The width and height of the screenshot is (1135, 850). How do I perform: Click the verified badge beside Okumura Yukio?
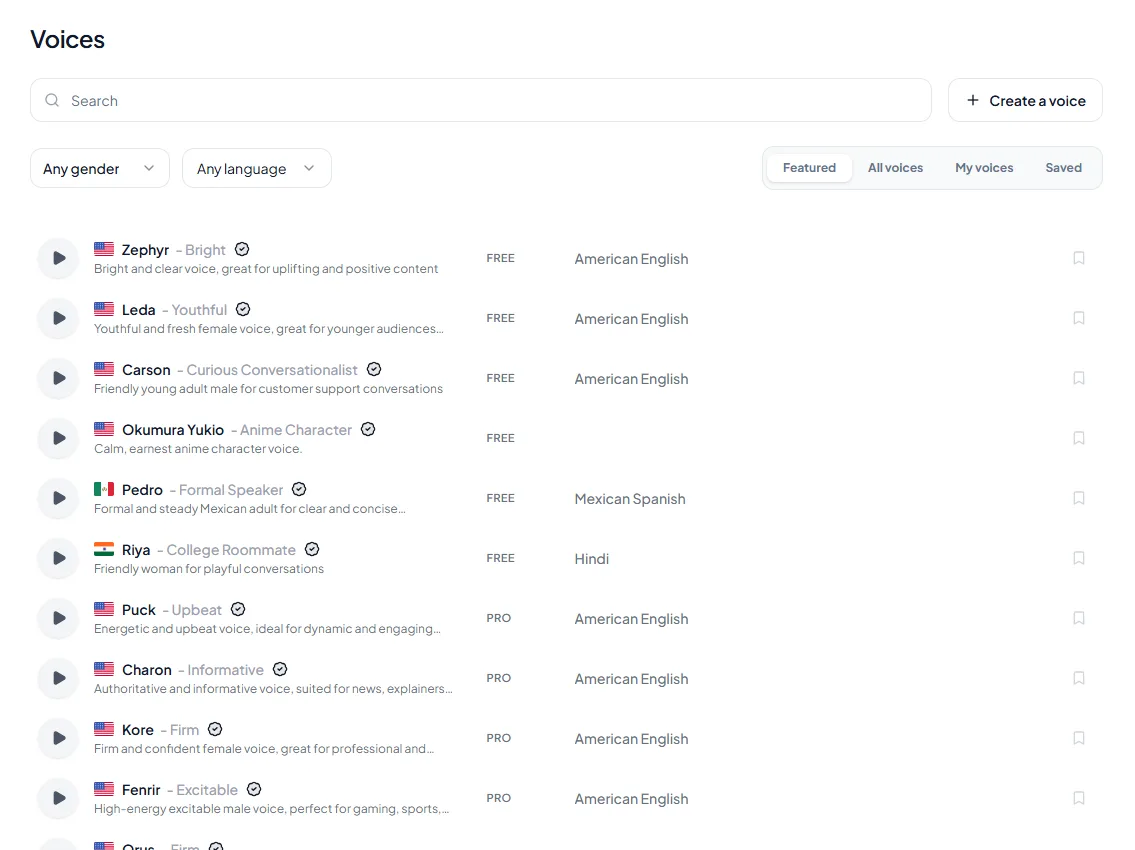pyautogui.click(x=368, y=429)
